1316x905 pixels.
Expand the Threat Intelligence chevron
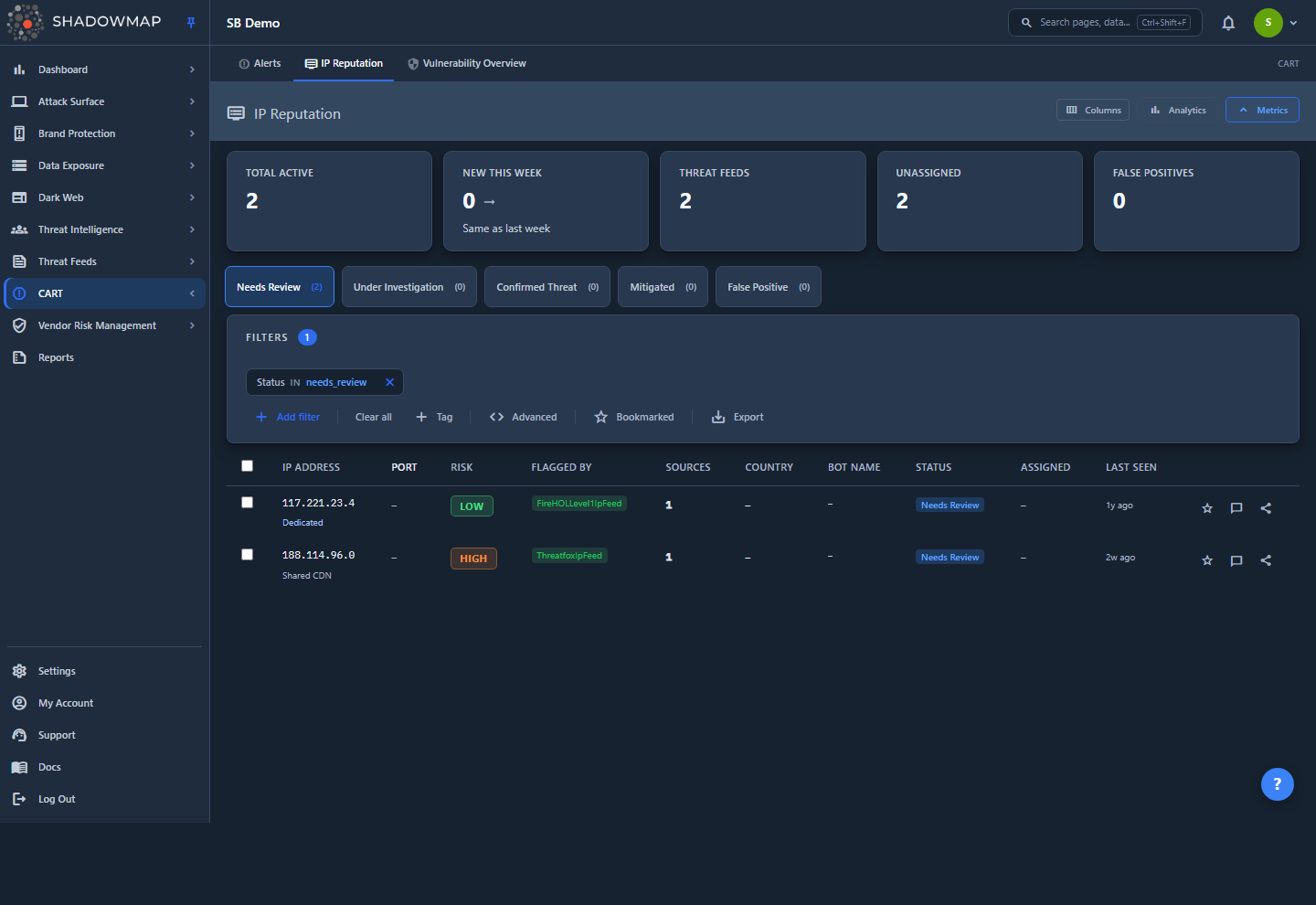(192, 229)
